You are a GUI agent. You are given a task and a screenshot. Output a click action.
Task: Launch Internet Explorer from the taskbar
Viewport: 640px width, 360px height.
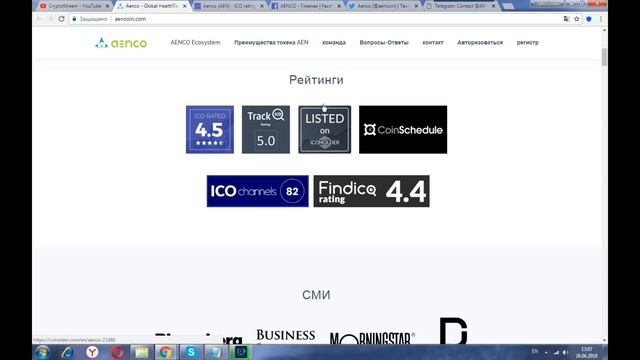[67, 352]
